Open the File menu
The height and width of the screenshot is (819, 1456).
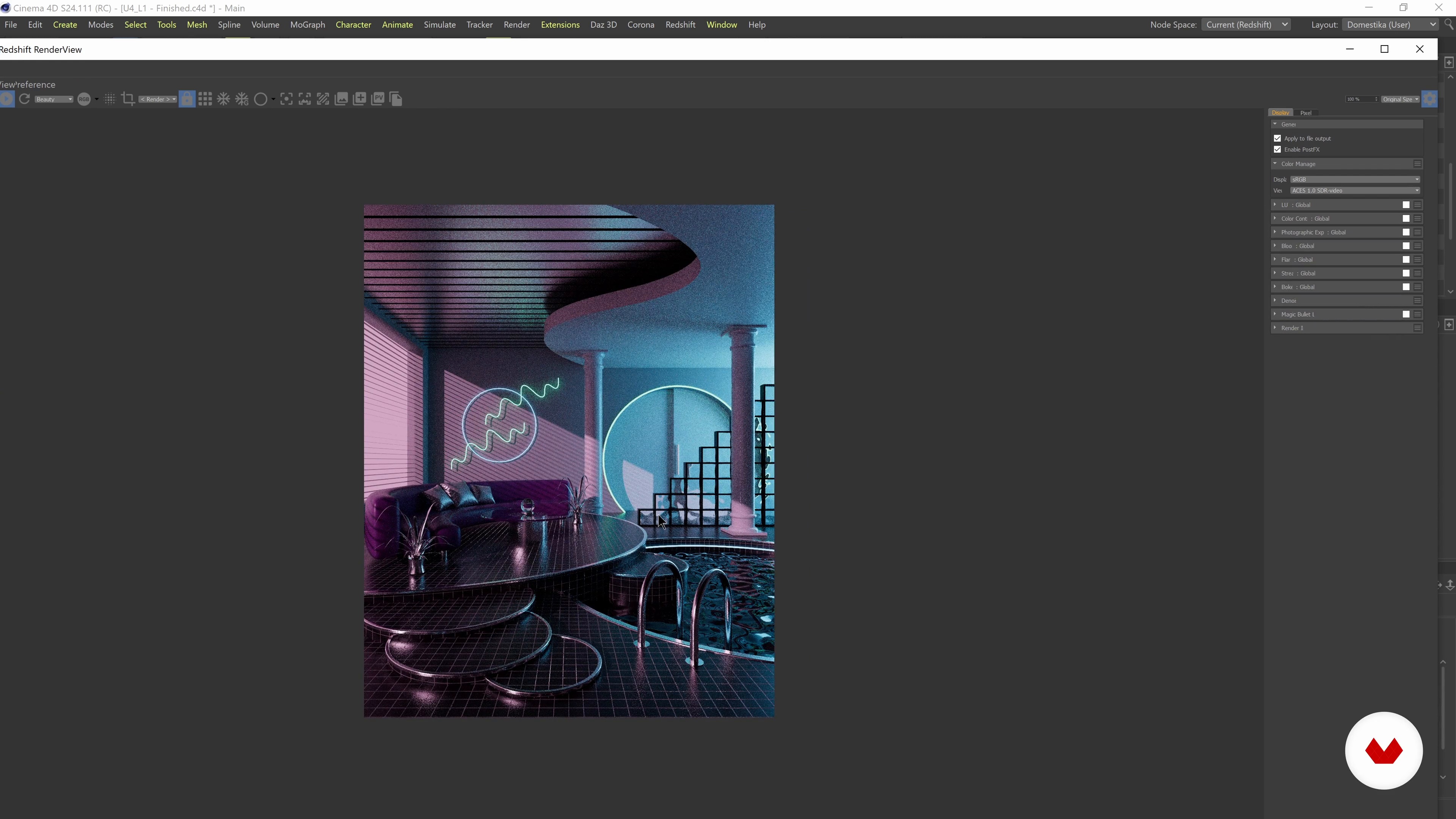point(11,25)
